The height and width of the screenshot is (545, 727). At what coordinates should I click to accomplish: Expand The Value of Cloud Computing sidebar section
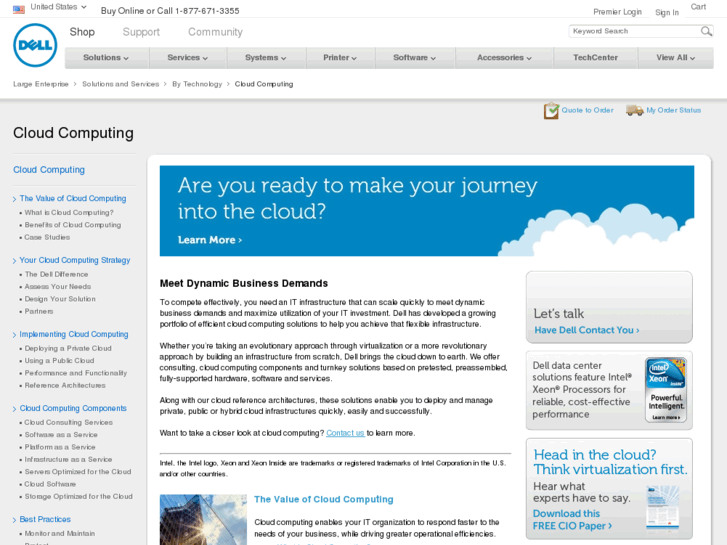click(x=72, y=199)
